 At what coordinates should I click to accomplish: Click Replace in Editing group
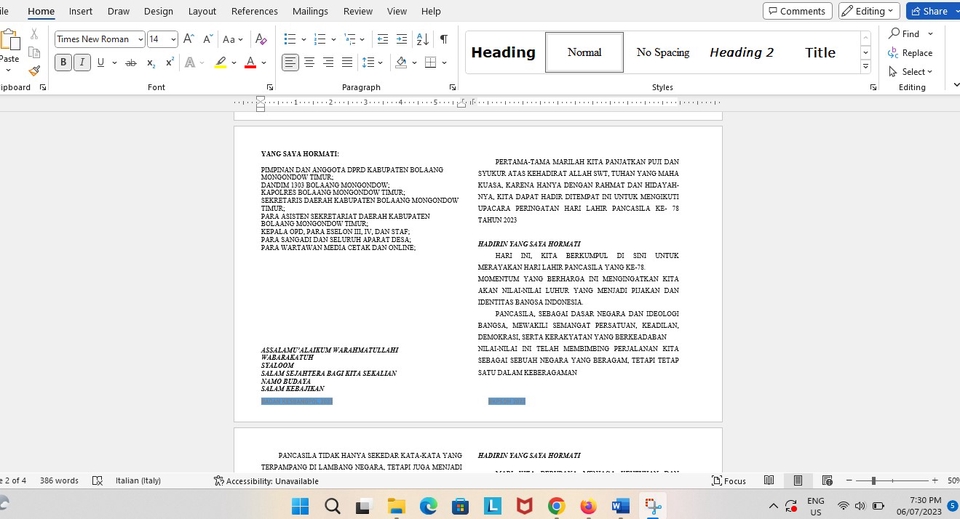click(x=910, y=53)
